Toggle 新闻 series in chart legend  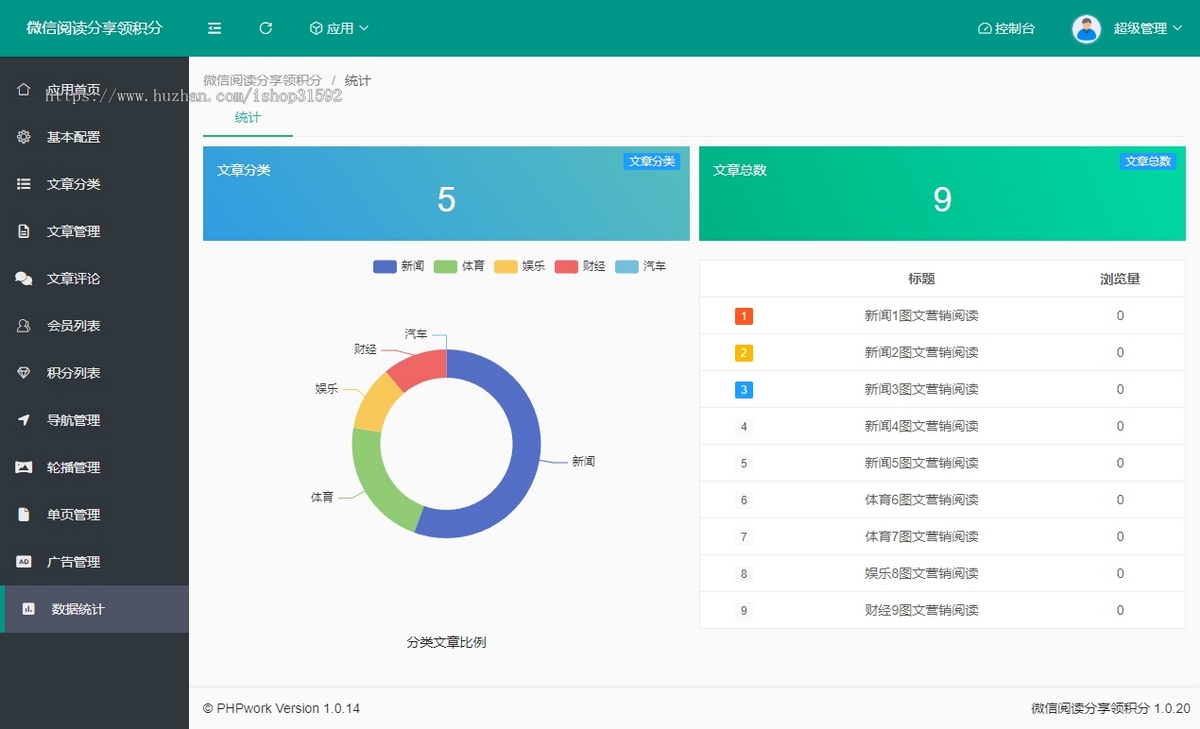(399, 267)
